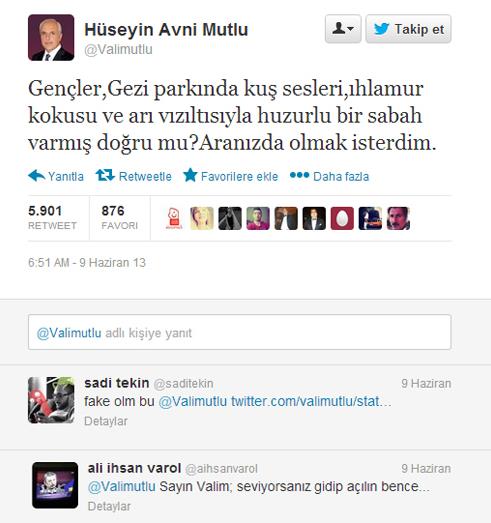Expand Detaylar under ali ihsan varol's reply
This screenshot has height=523, width=491.
point(109,506)
